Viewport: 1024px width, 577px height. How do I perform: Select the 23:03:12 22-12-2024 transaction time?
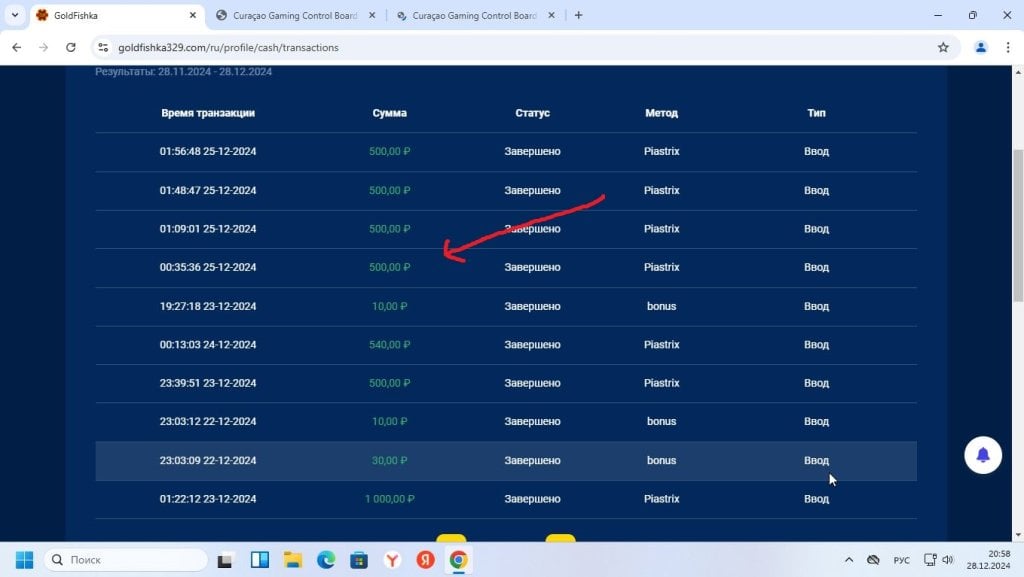click(x=208, y=422)
